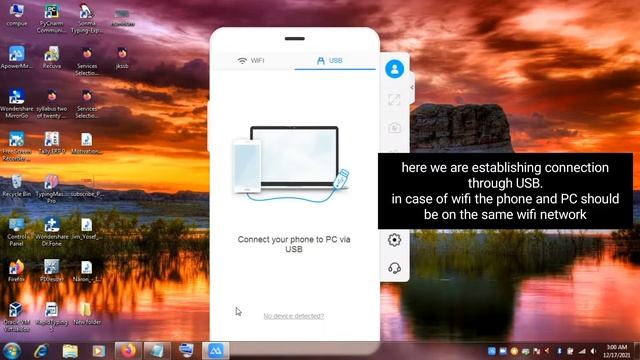Open the volume speaker tray icon
The width and height of the screenshot is (640, 360).
click(593, 351)
